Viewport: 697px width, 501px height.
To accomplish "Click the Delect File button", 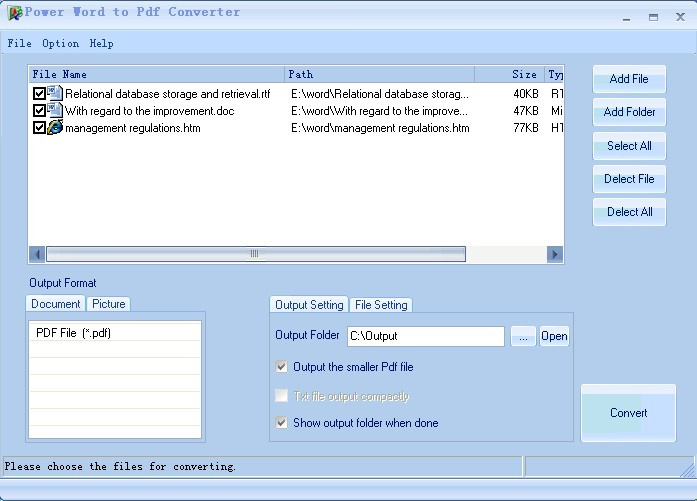I will (x=629, y=179).
